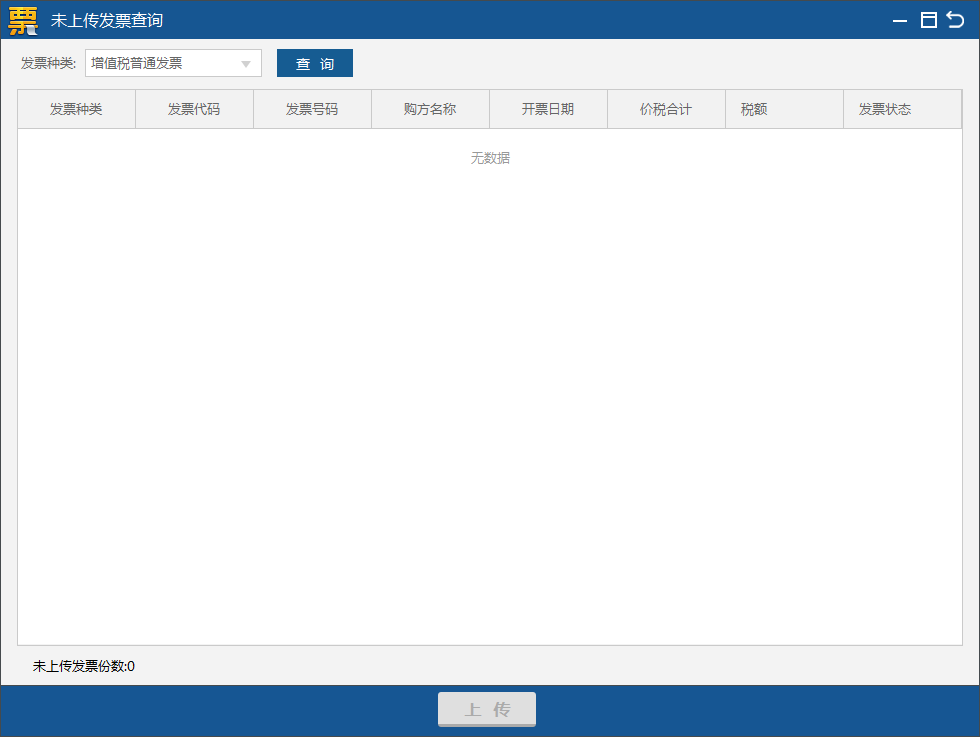Sort by 发票种类 column header

[76, 109]
